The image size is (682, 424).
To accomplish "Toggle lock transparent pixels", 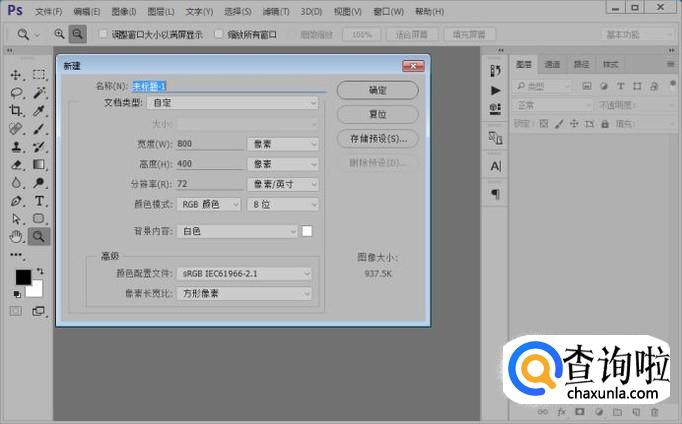I will (x=544, y=124).
